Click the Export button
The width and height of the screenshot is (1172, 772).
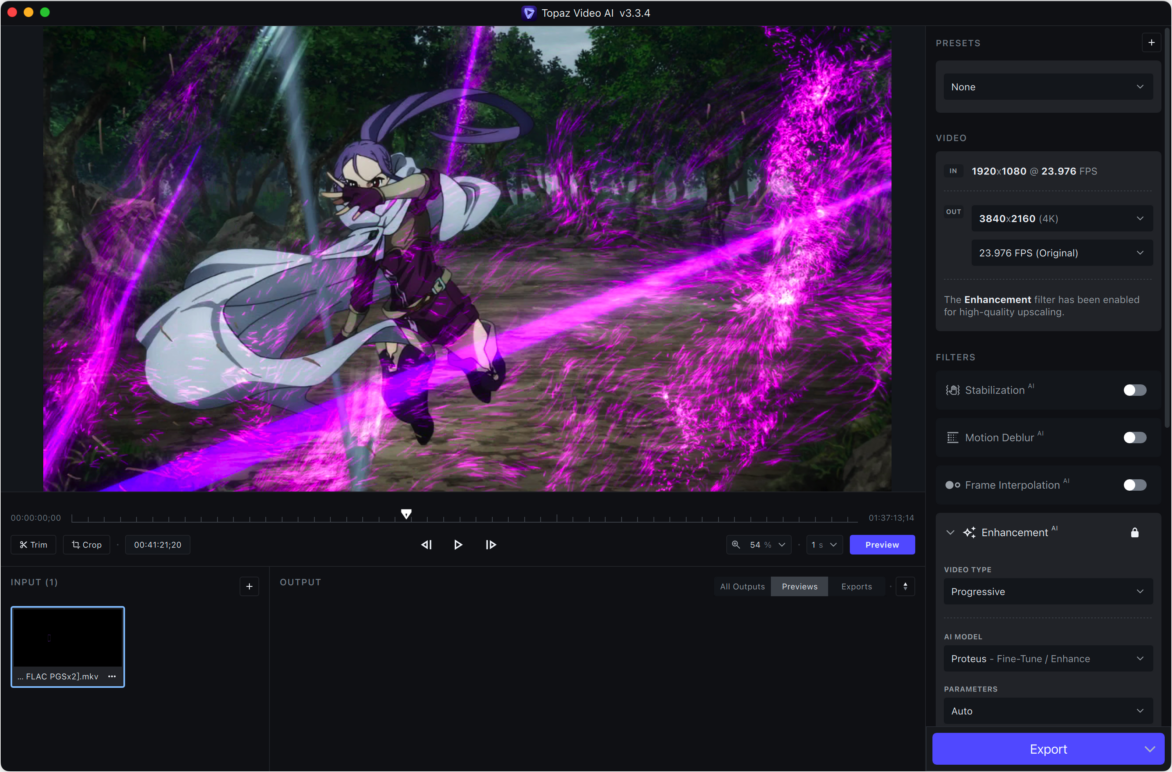coord(1048,749)
